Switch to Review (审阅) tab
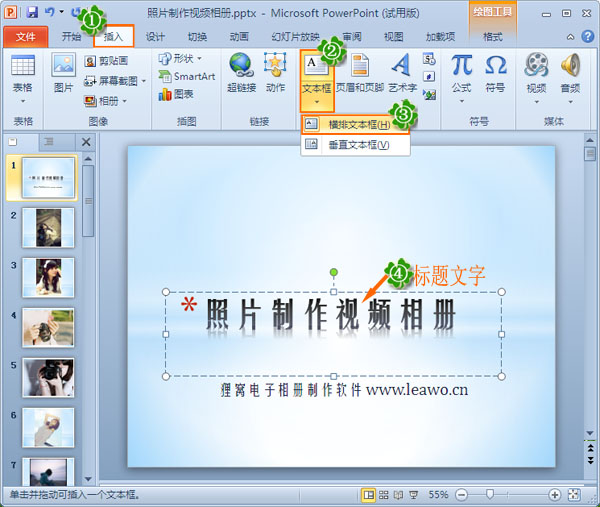The height and width of the screenshot is (507, 600). [x=352, y=37]
